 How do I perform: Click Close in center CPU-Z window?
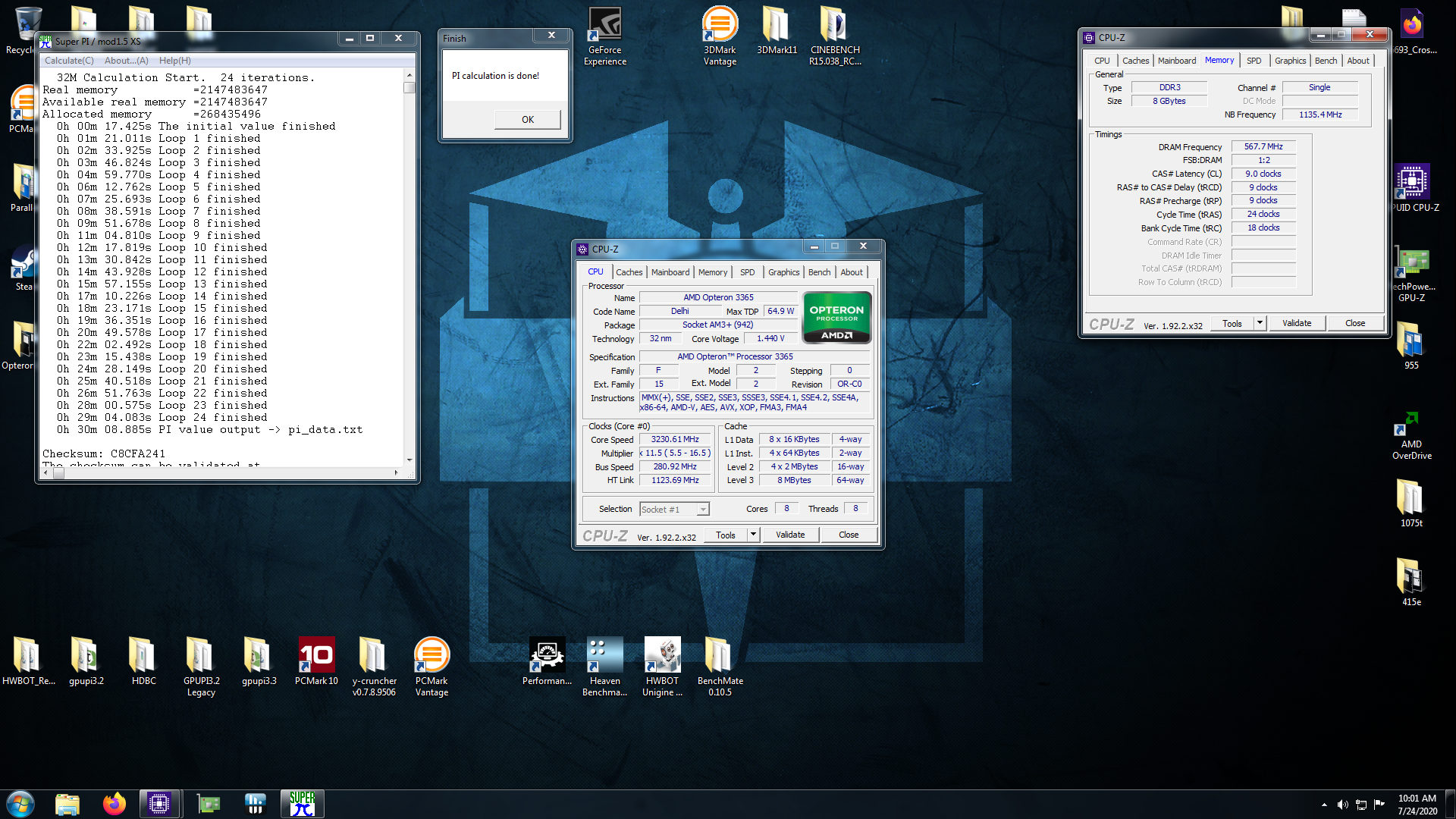pos(849,535)
